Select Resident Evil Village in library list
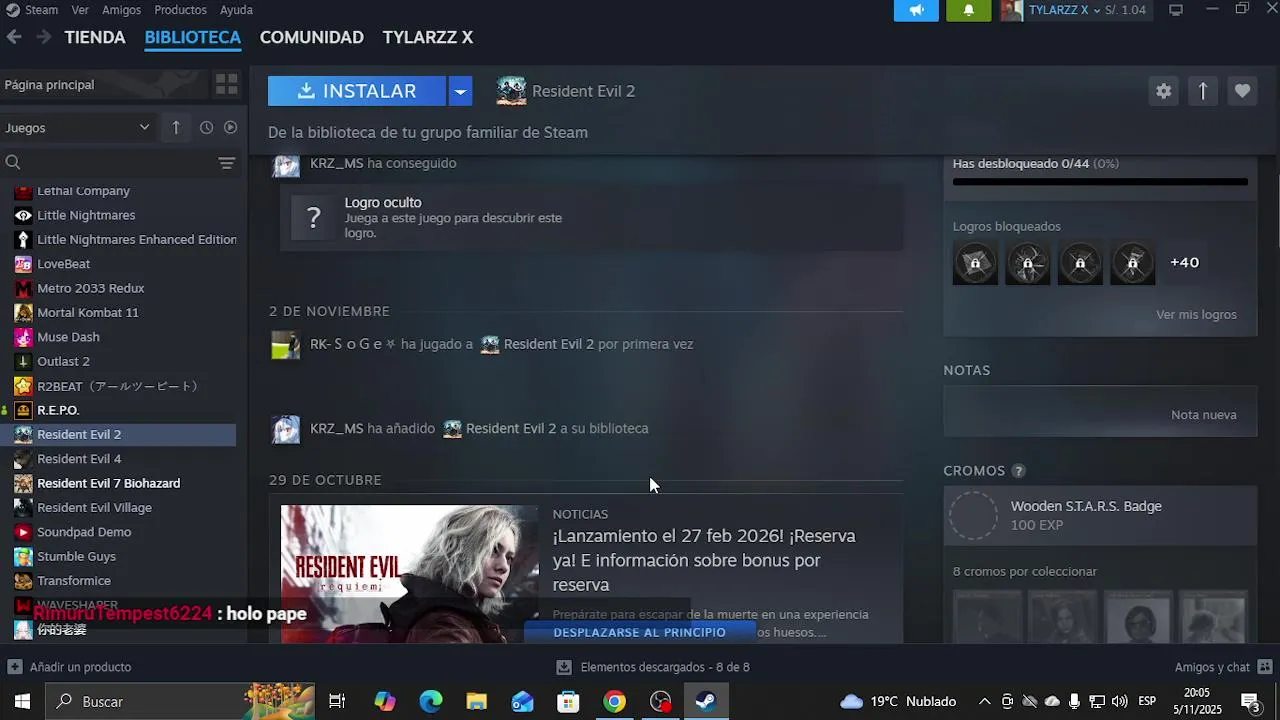Screen dimensions: 1280x720 pos(118,507)
